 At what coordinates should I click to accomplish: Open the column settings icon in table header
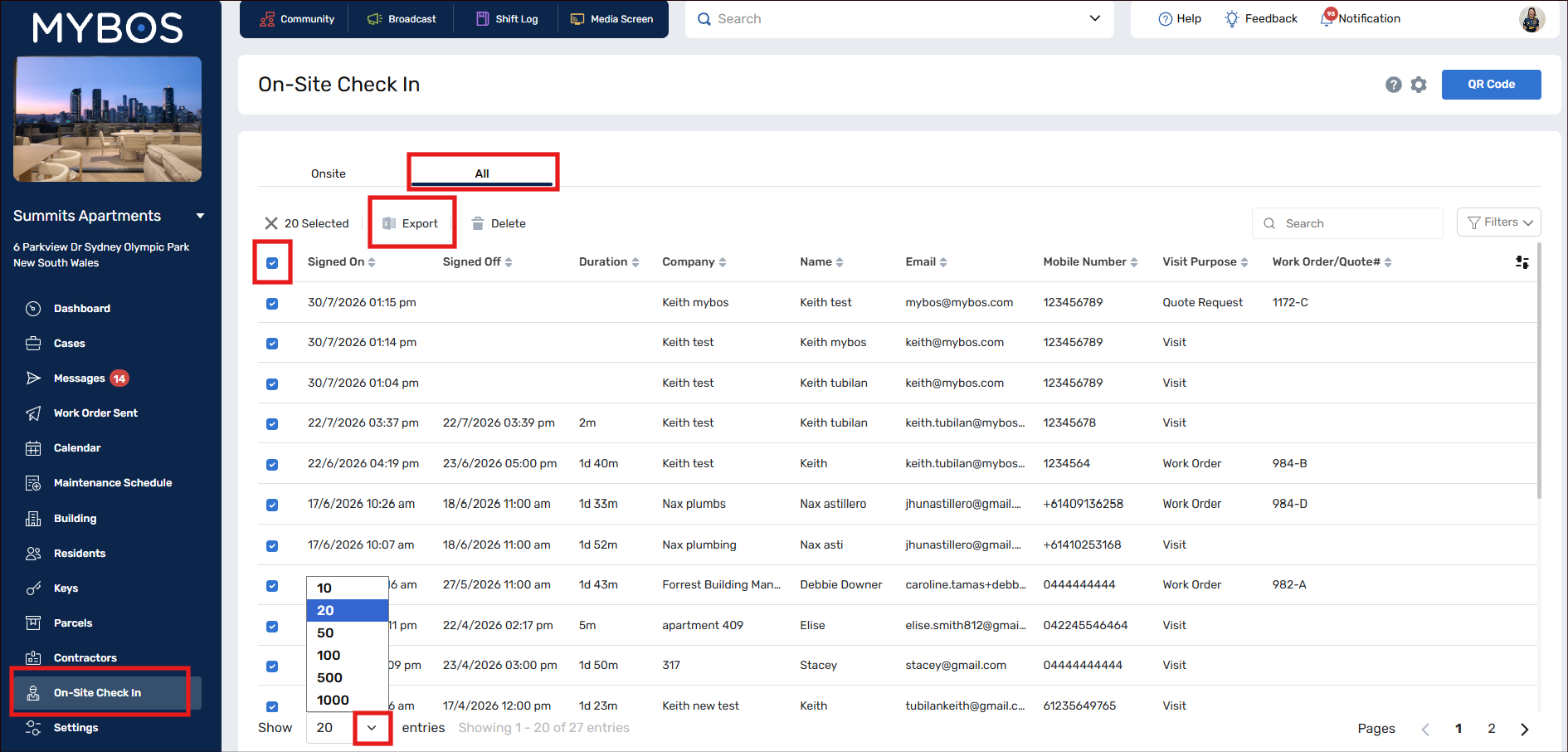[x=1522, y=262]
